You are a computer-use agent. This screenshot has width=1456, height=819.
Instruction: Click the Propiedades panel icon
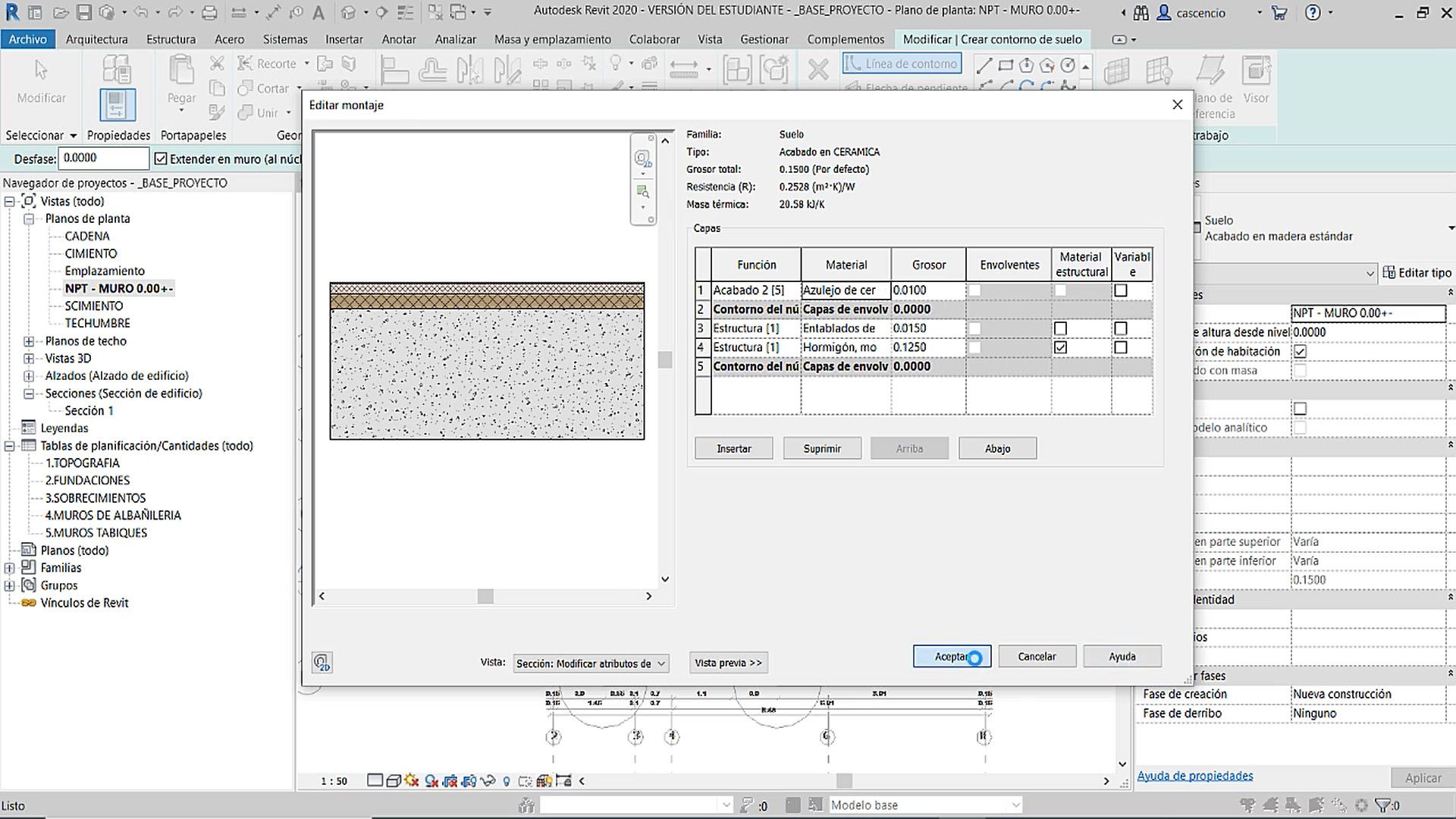click(117, 104)
